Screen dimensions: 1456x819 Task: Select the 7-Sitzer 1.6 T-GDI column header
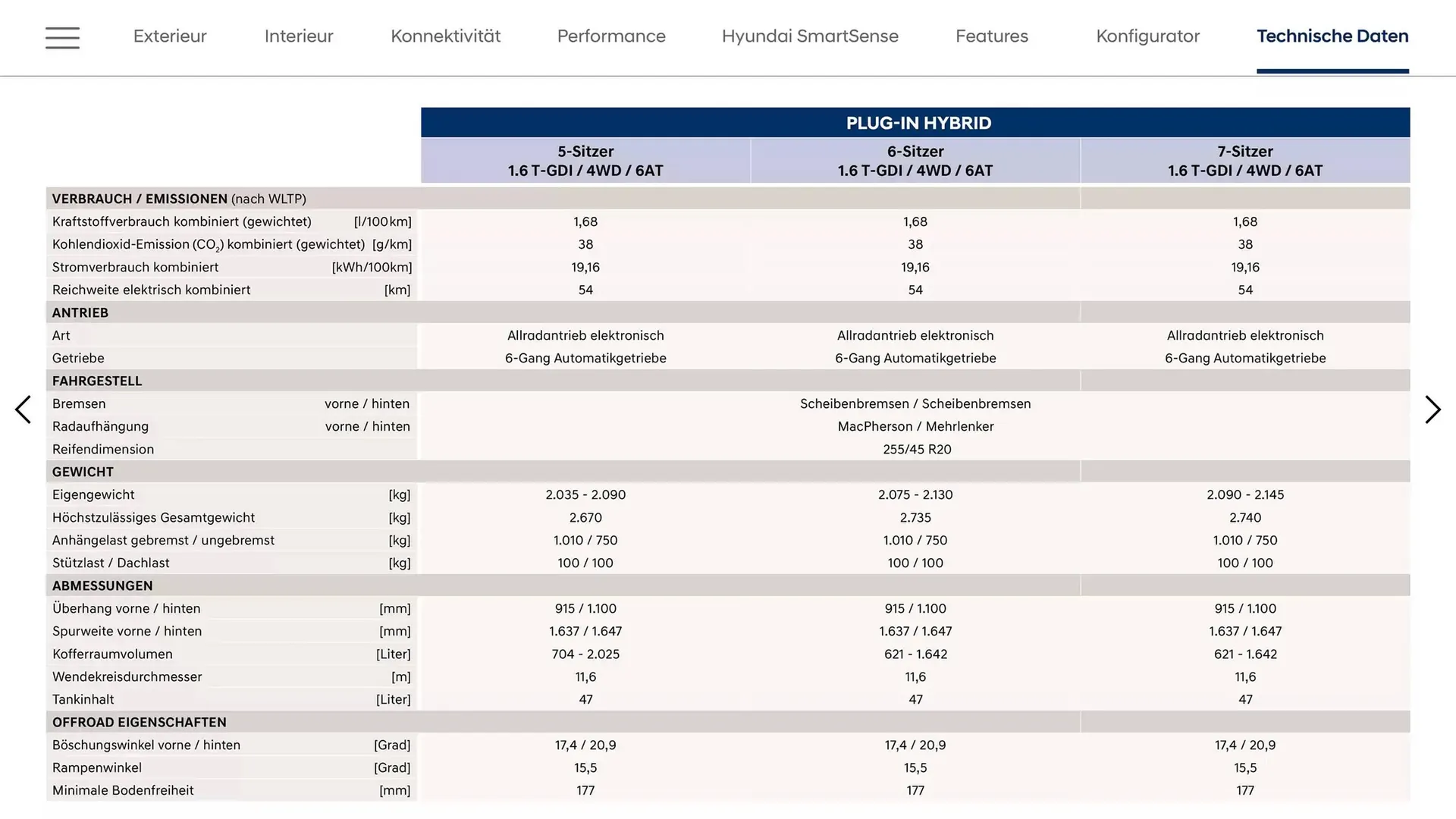(1244, 160)
